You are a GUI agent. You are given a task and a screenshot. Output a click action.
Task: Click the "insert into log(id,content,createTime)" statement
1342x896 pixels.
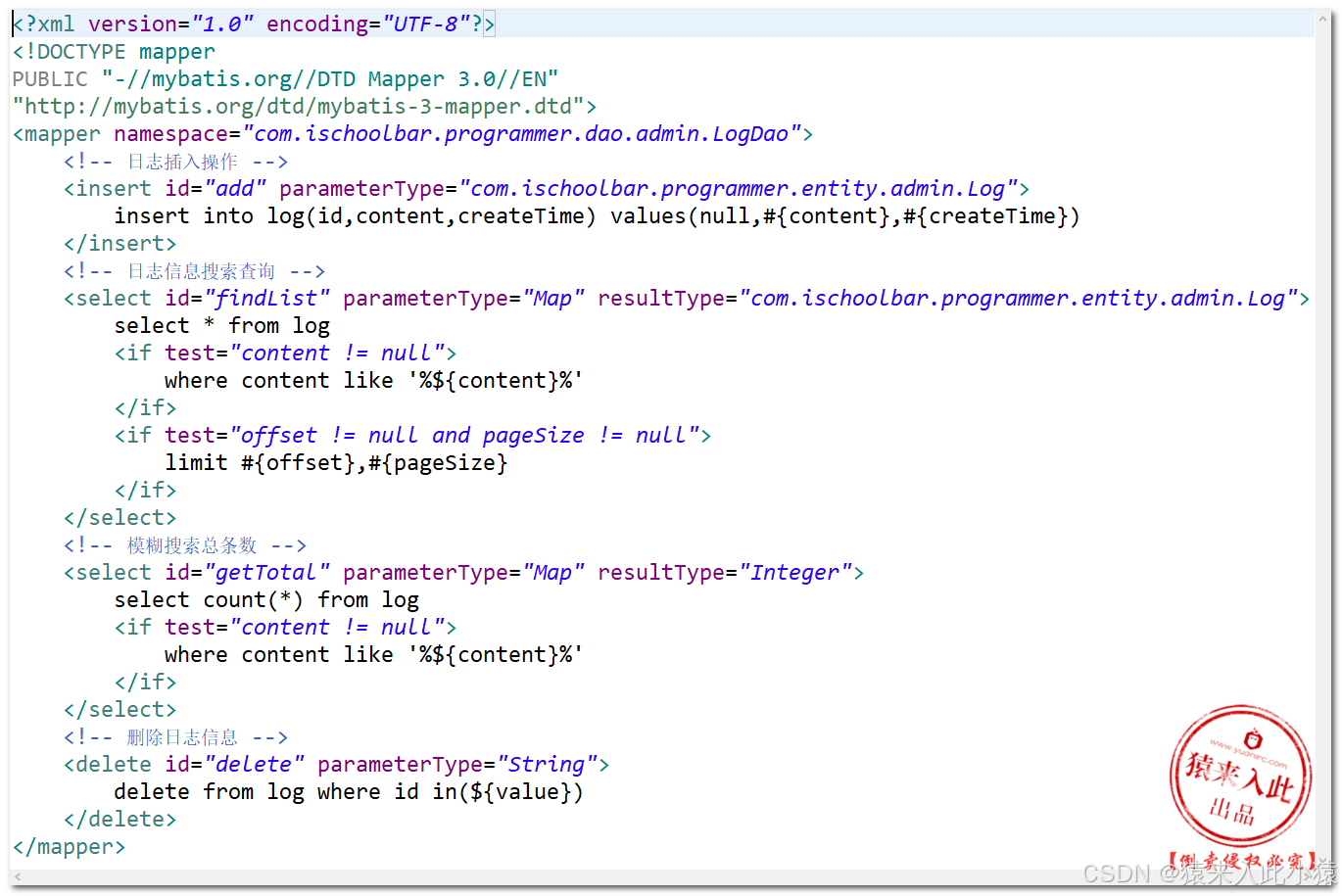[x=598, y=215]
